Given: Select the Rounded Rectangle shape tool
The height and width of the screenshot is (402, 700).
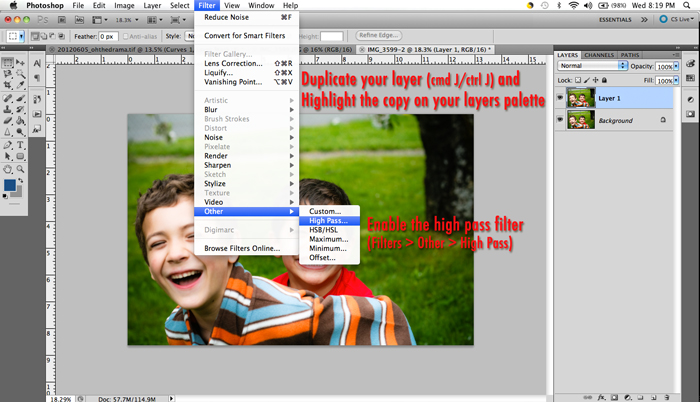Looking at the screenshot, I should [20, 156].
